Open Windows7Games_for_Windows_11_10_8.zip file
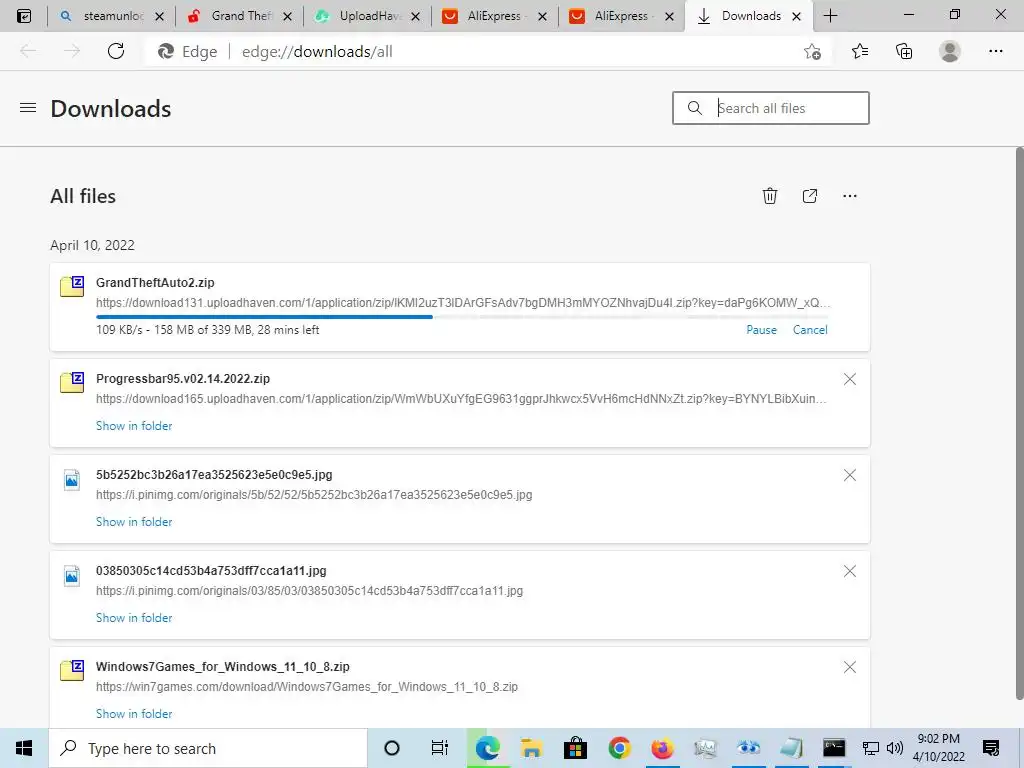 point(223,667)
